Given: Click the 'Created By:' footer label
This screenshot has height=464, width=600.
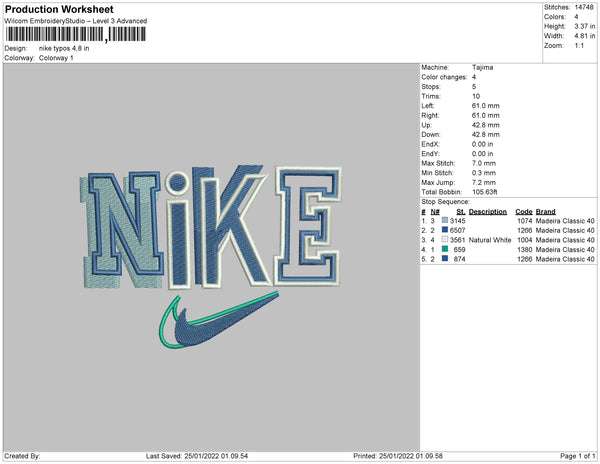Looking at the screenshot, I should pos(22,456).
